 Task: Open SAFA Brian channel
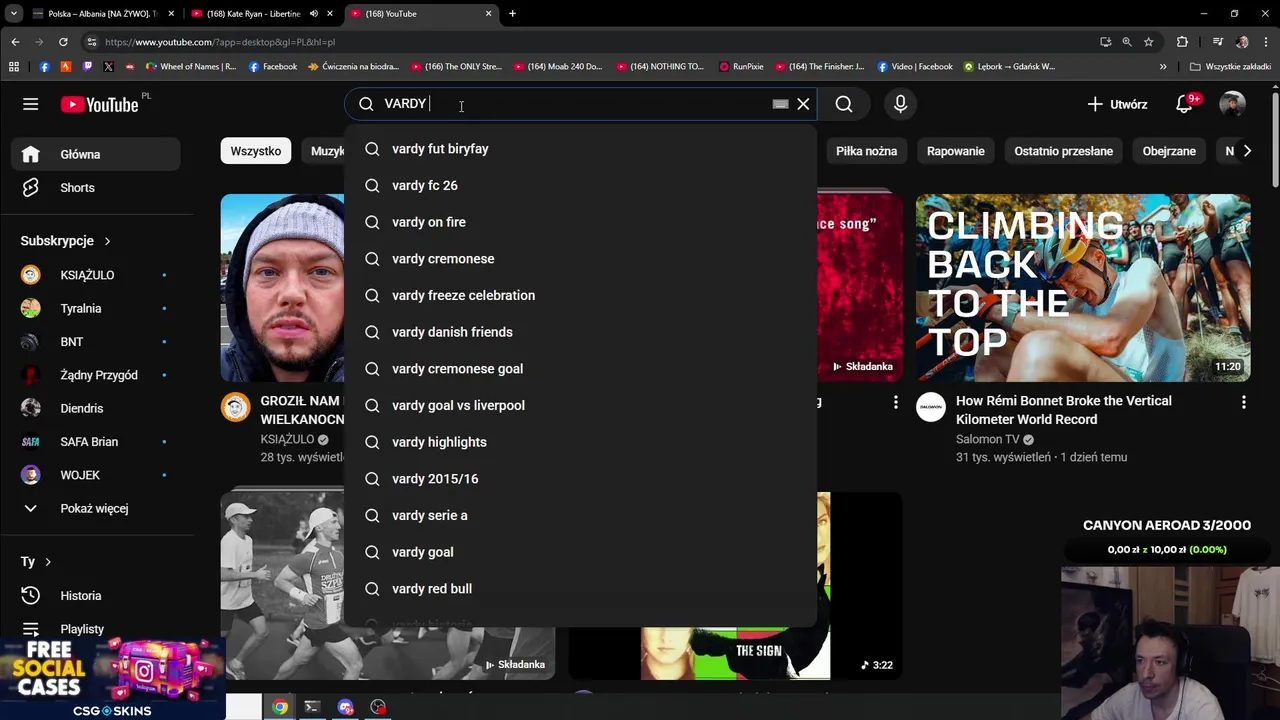click(96, 442)
